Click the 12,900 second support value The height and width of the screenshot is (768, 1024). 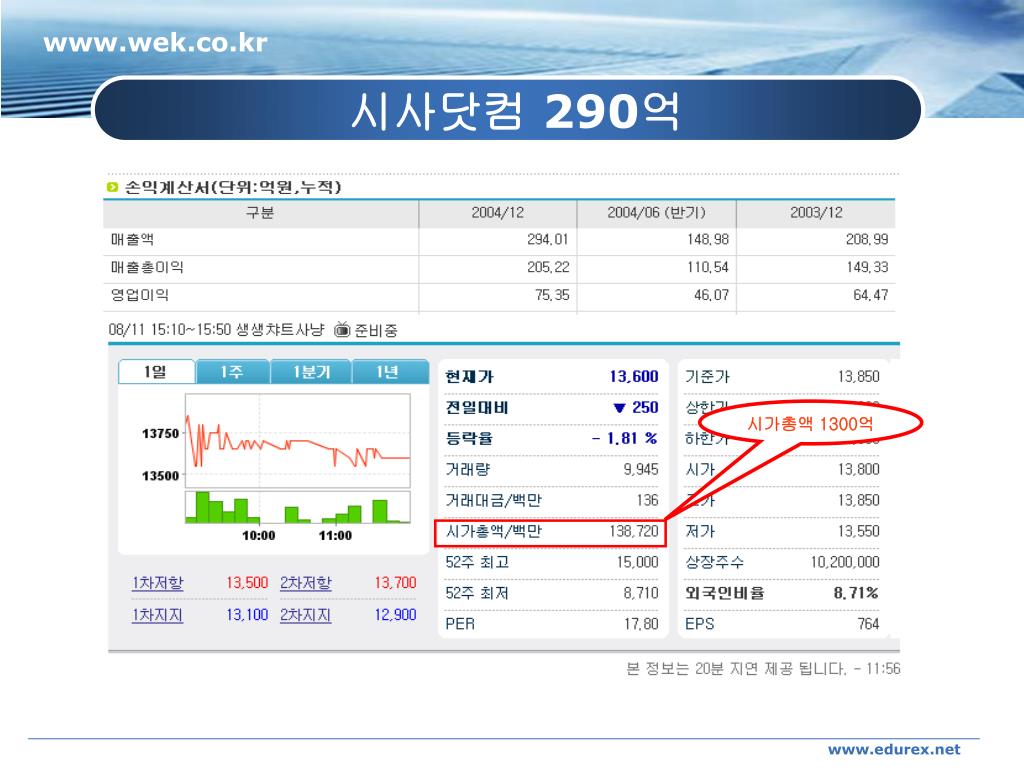395,615
